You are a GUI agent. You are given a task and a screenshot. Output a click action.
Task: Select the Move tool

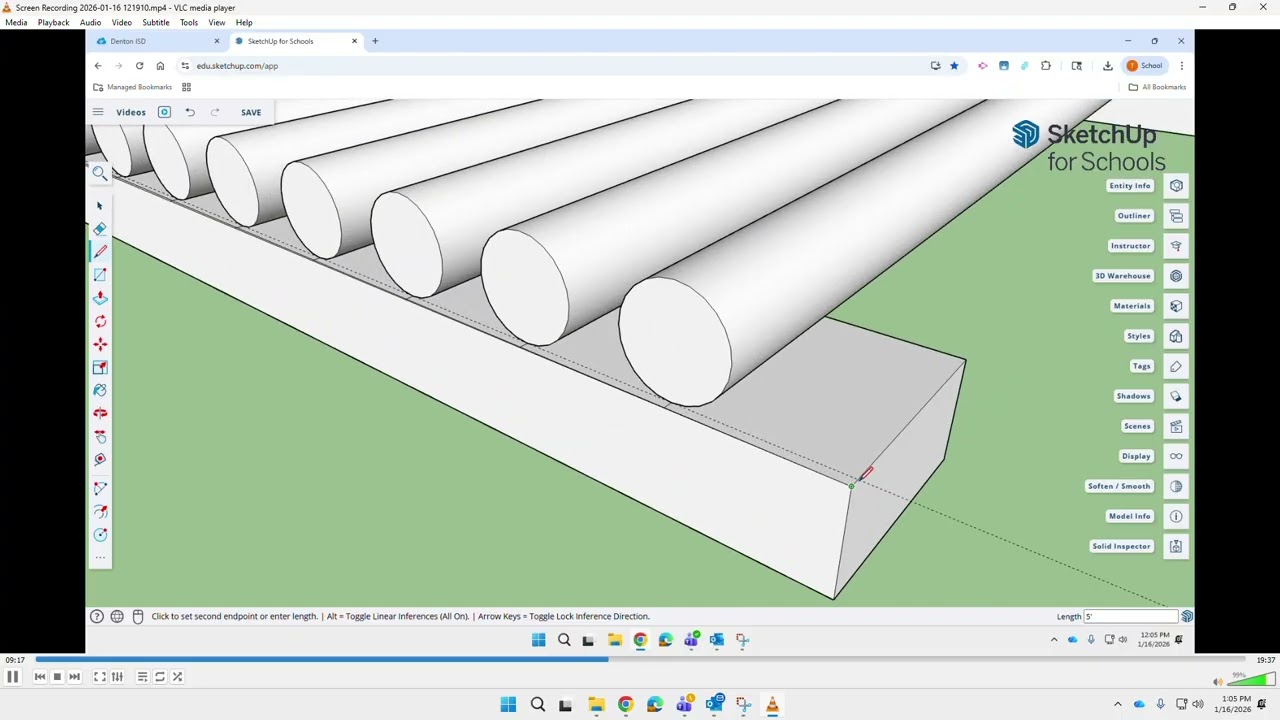(100, 344)
